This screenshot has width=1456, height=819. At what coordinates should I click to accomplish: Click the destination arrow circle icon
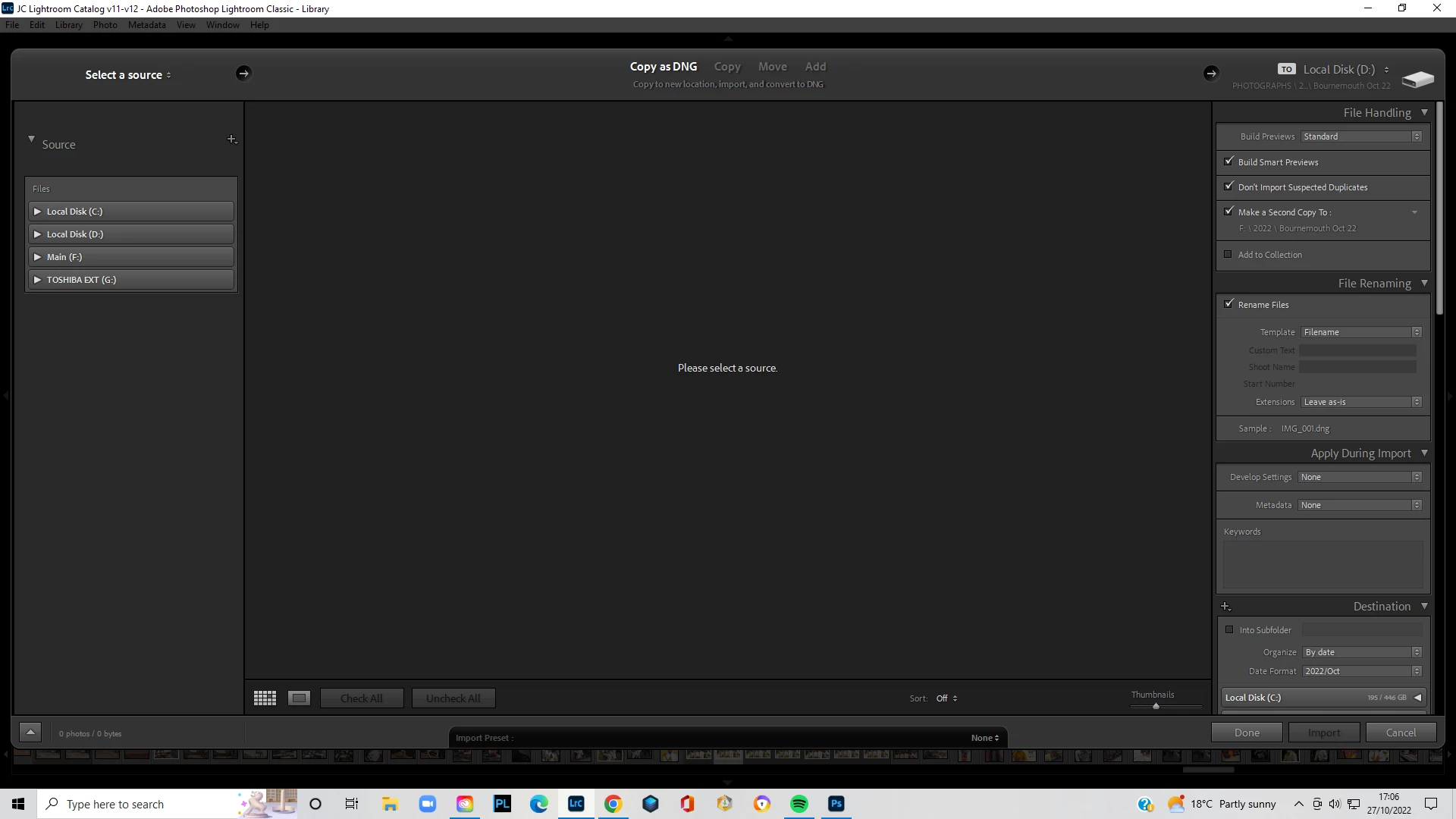click(1210, 74)
